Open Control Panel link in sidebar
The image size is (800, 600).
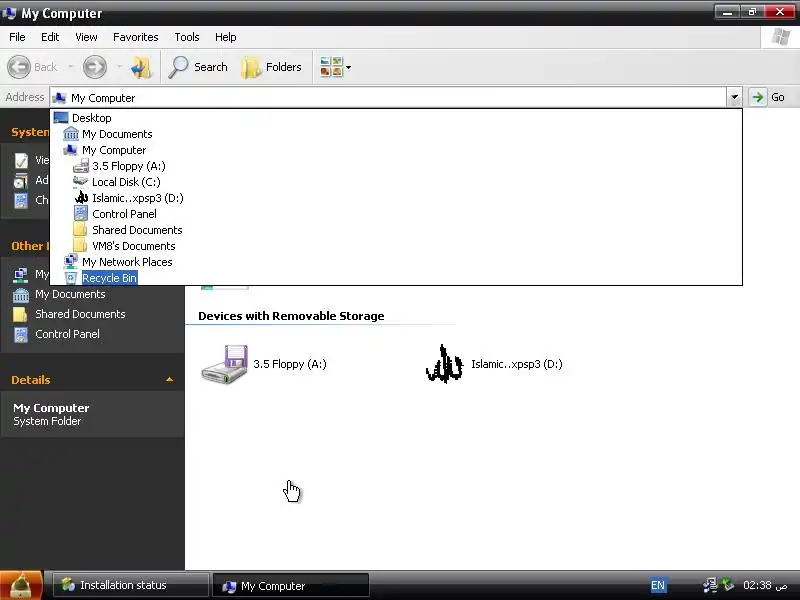click(x=67, y=334)
